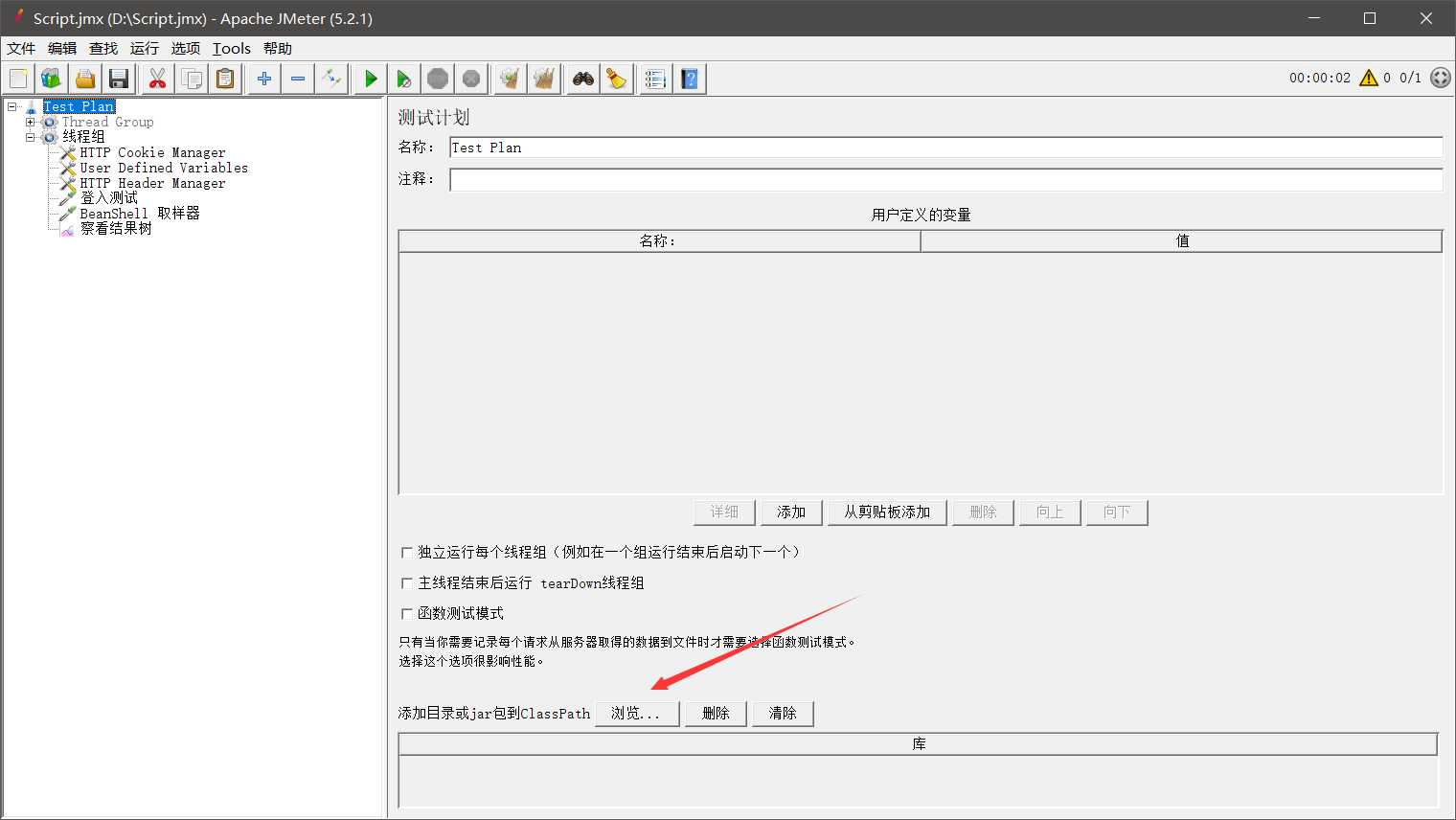
Task: Click the 从剪贴板添加 button
Action: pos(887,512)
